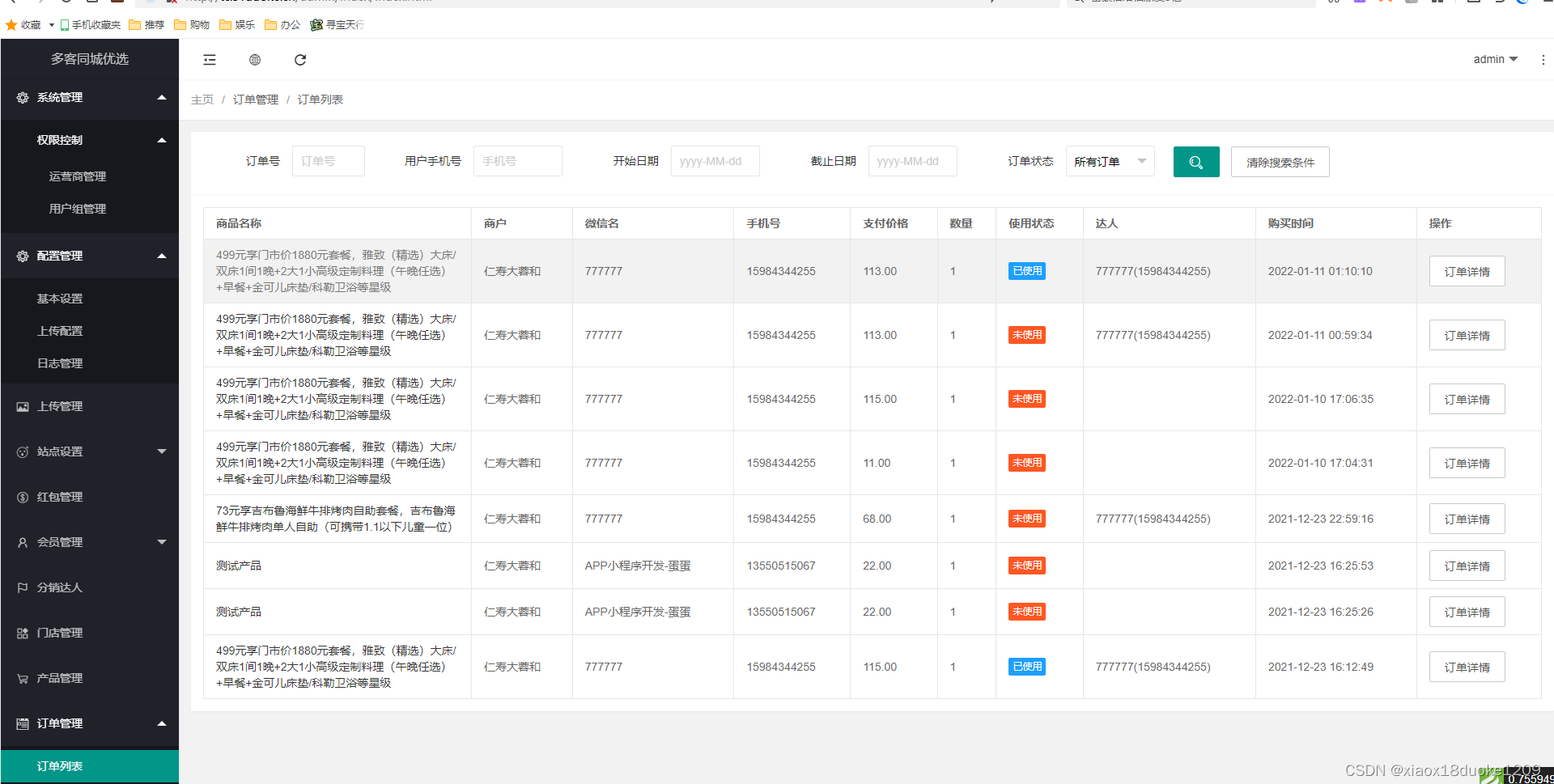
Task: Open the globe website icon
Action: 255,60
